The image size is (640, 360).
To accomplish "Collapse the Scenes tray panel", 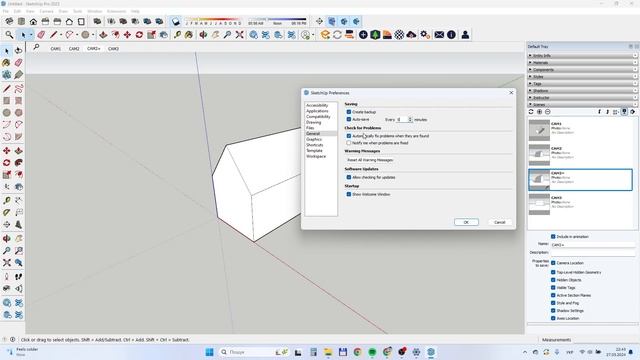I will pyautogui.click(x=582, y=105).
